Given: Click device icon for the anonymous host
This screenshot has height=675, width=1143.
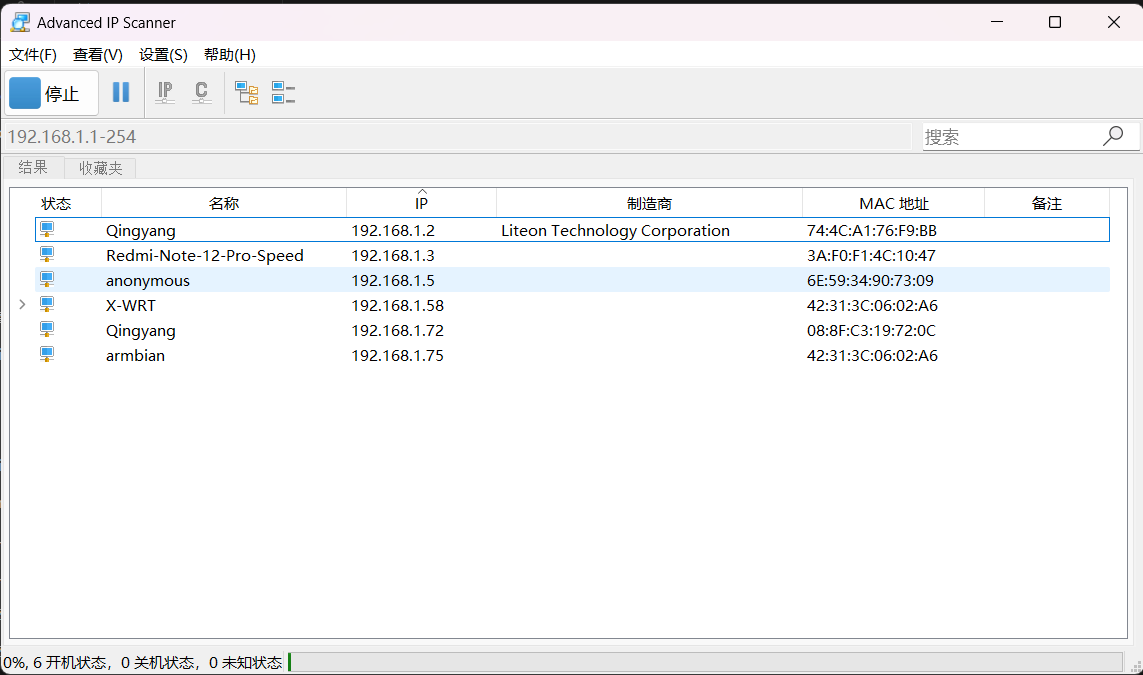Looking at the screenshot, I should [x=47, y=279].
